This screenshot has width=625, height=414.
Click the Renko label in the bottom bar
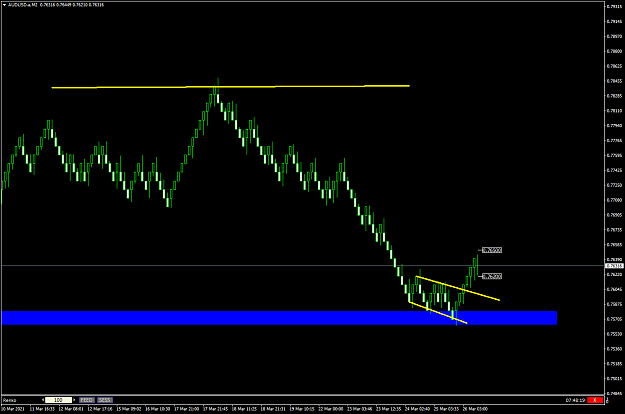[x=10, y=400]
